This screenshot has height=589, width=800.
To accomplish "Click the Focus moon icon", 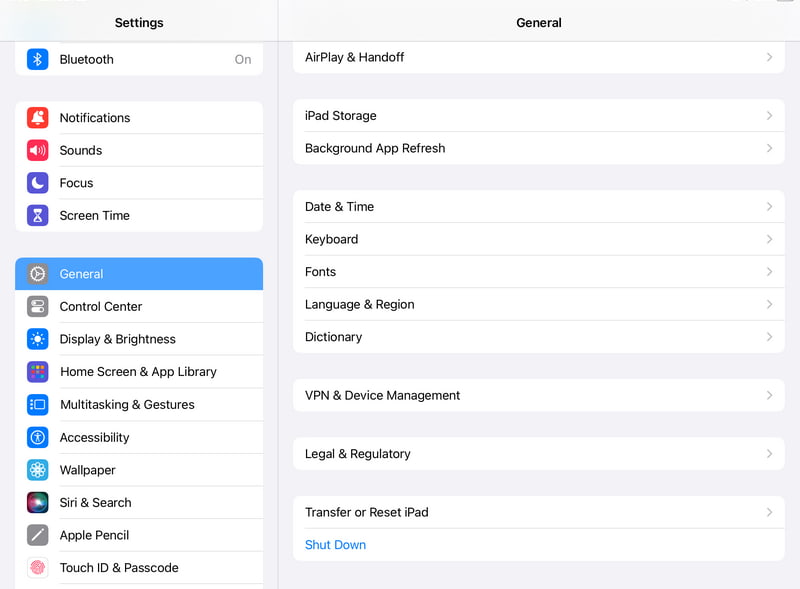I will (x=37, y=183).
